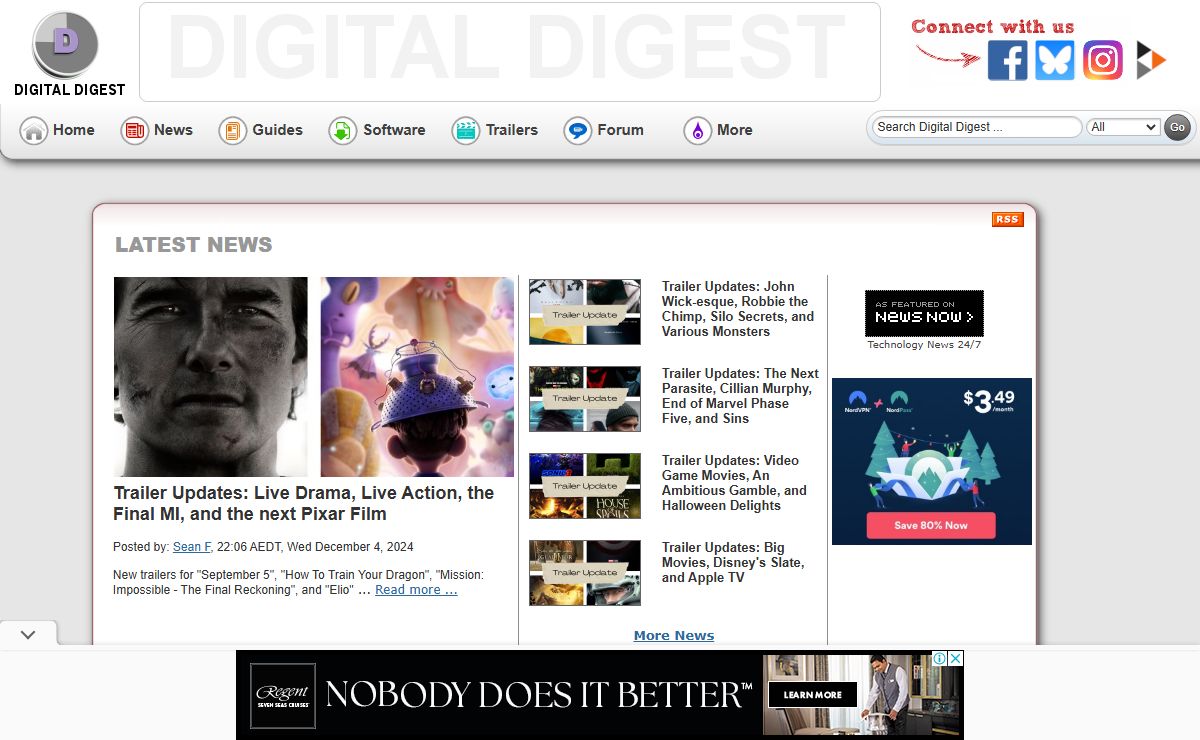Click the black-and-white man's face thumbnail
Viewport: 1200px width, 740px height.
pos(211,377)
